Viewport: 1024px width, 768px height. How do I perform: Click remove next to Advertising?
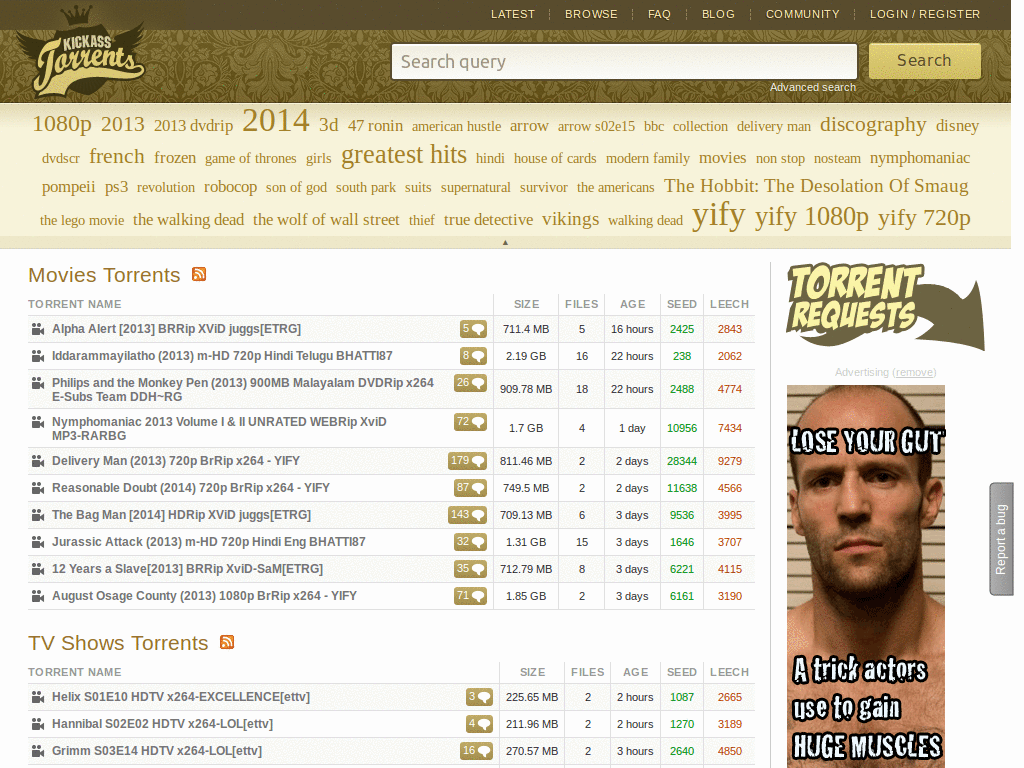pyautogui.click(x=914, y=372)
